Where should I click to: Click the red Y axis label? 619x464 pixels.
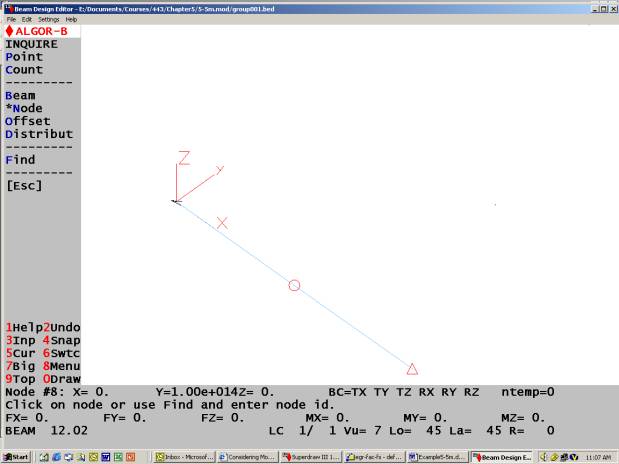pos(220,170)
